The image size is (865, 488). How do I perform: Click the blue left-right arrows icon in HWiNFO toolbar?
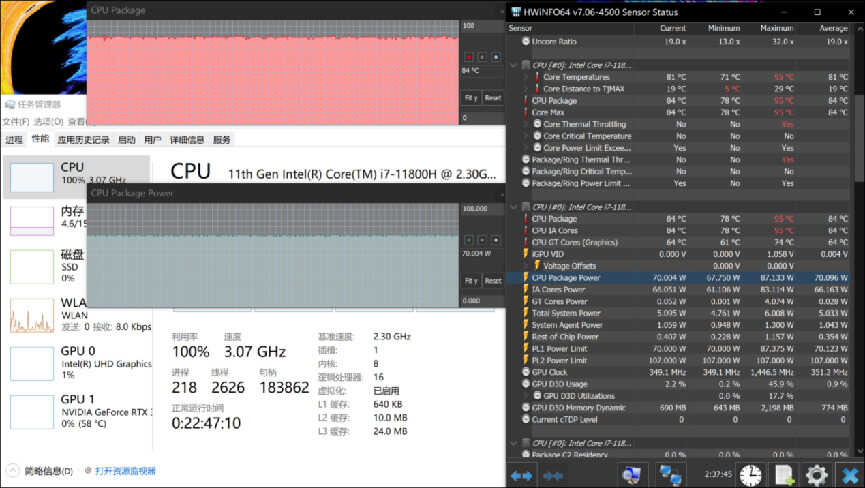click(521, 475)
